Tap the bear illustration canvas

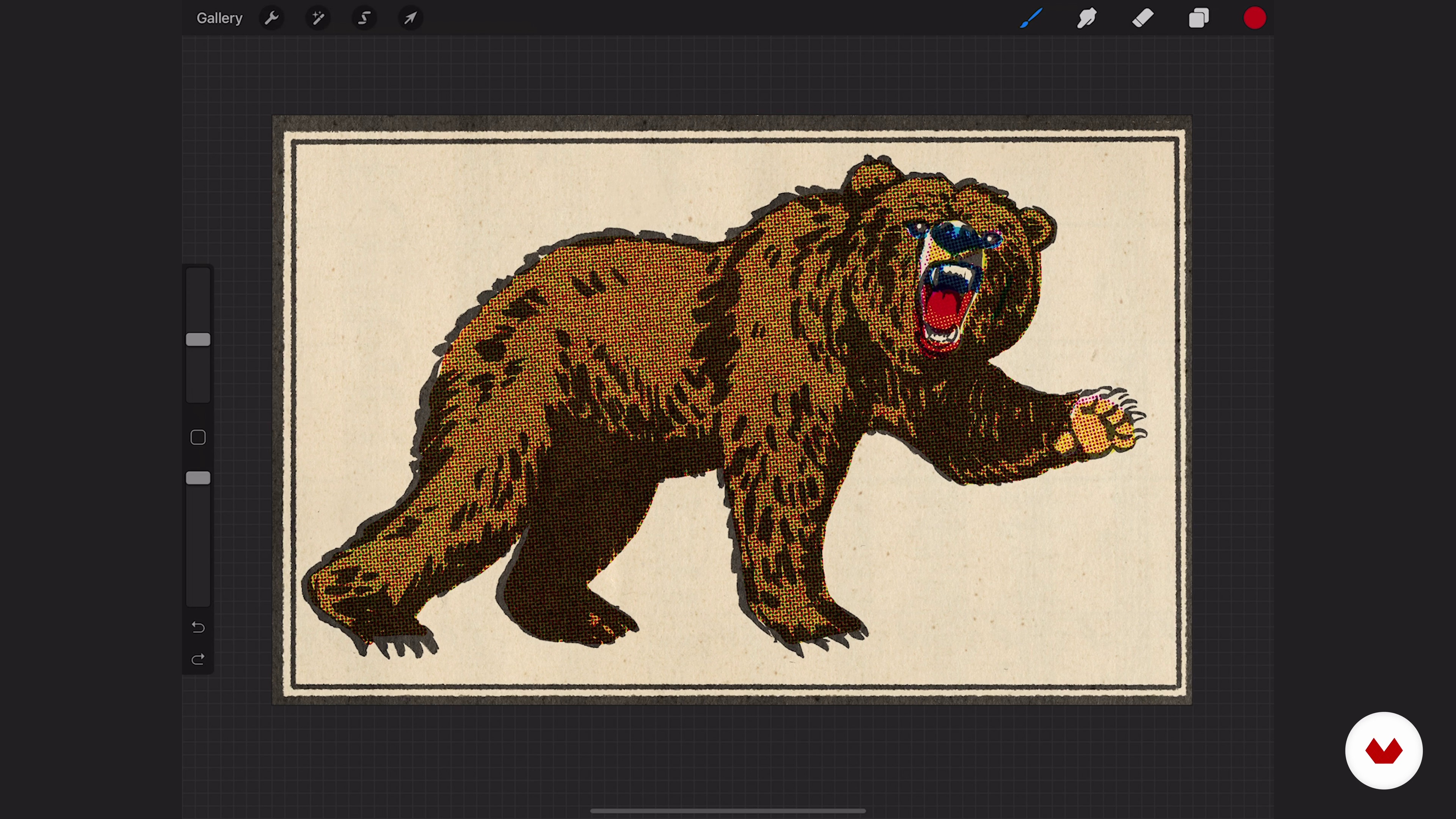732,410
